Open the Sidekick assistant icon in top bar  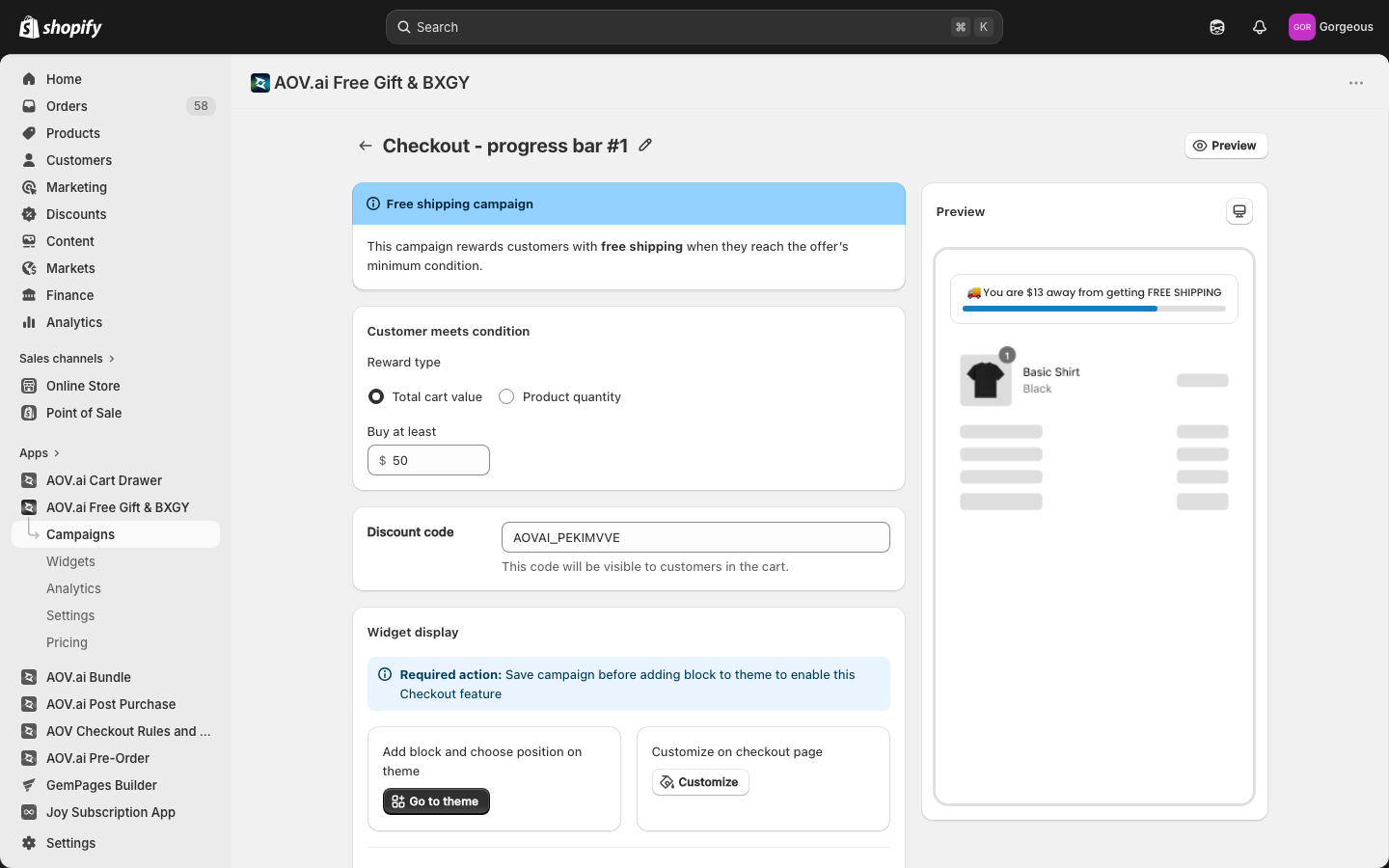pos(1217,27)
